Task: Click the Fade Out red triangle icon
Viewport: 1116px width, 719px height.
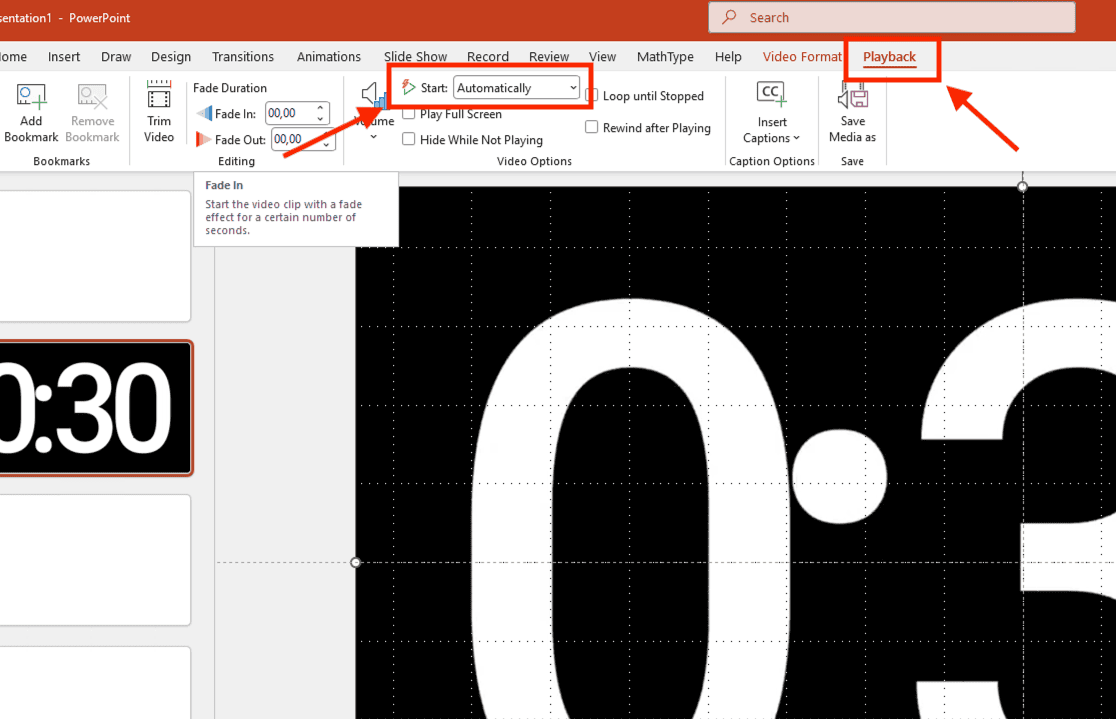Action: pyautogui.click(x=203, y=140)
